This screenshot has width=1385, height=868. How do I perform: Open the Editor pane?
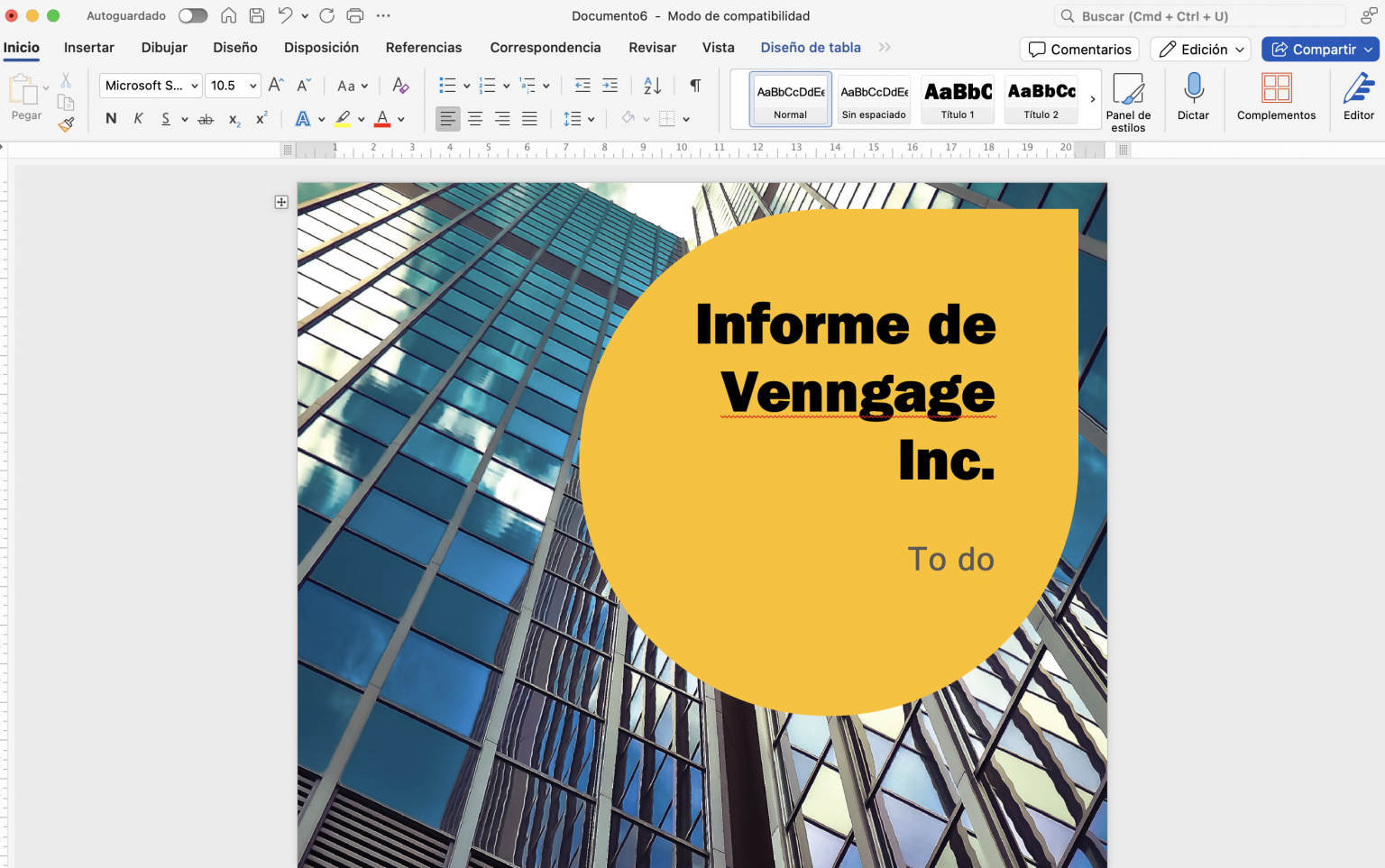(1359, 95)
